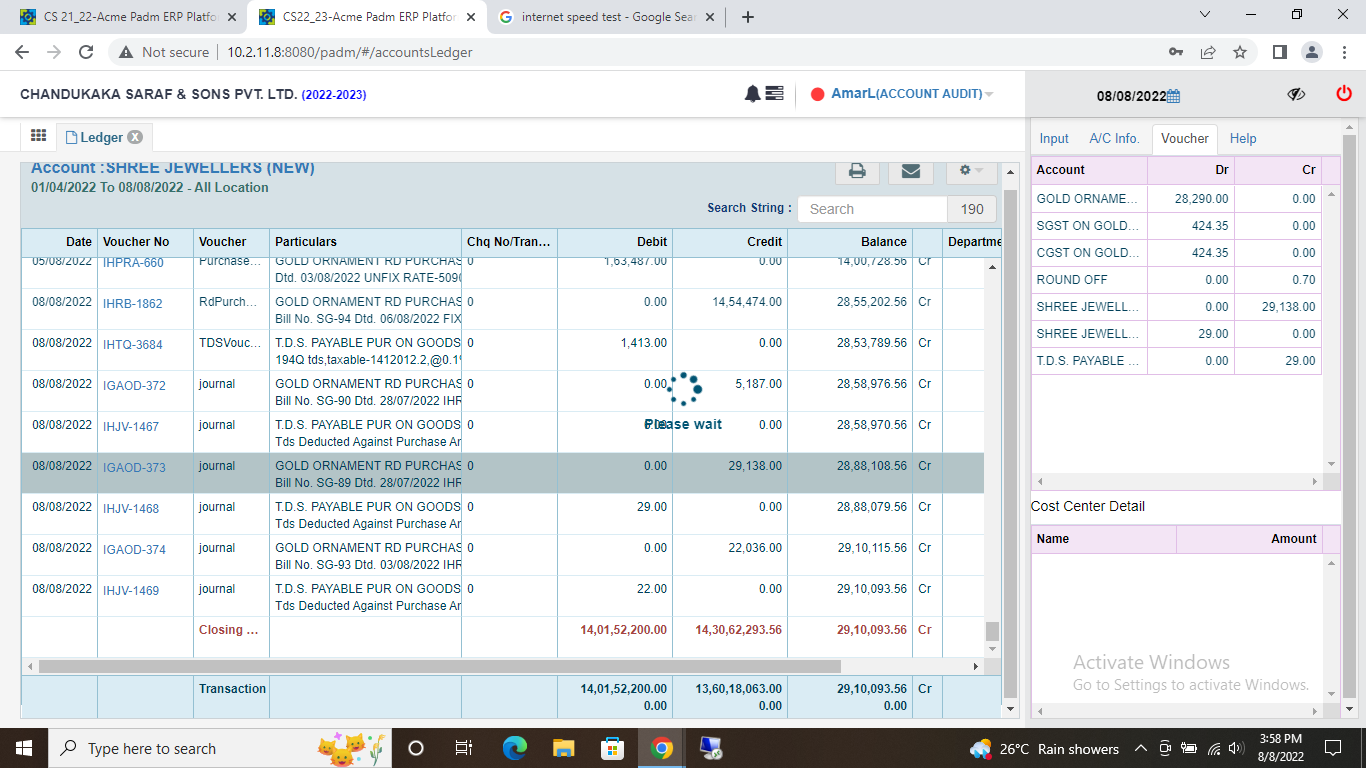
Task: Switch to the Input tab
Action: [1054, 138]
